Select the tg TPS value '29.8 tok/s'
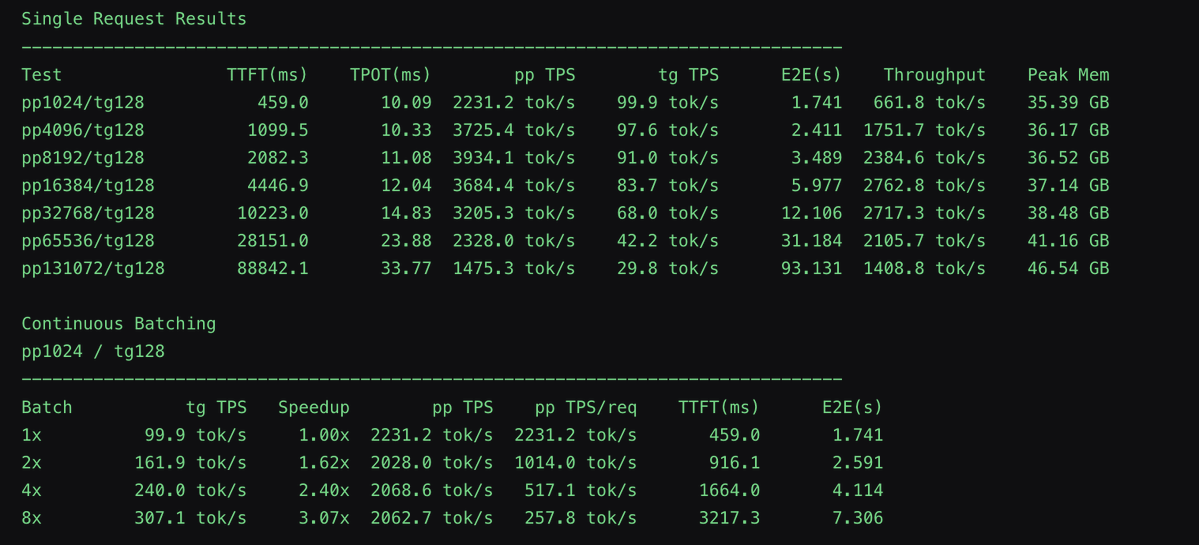Image resolution: width=1199 pixels, height=545 pixels. point(668,268)
